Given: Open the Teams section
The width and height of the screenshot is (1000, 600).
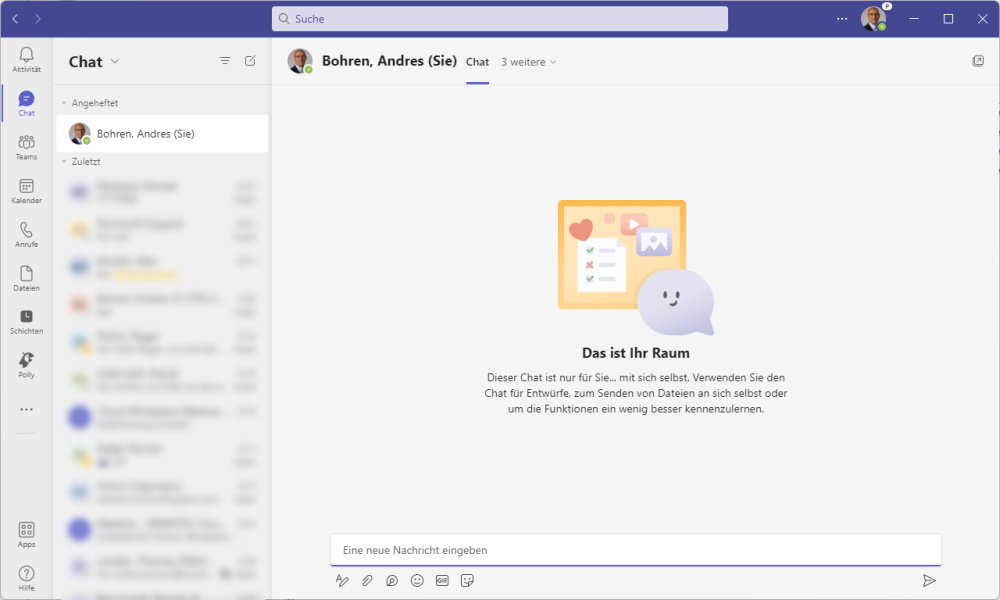Looking at the screenshot, I should 26,147.
